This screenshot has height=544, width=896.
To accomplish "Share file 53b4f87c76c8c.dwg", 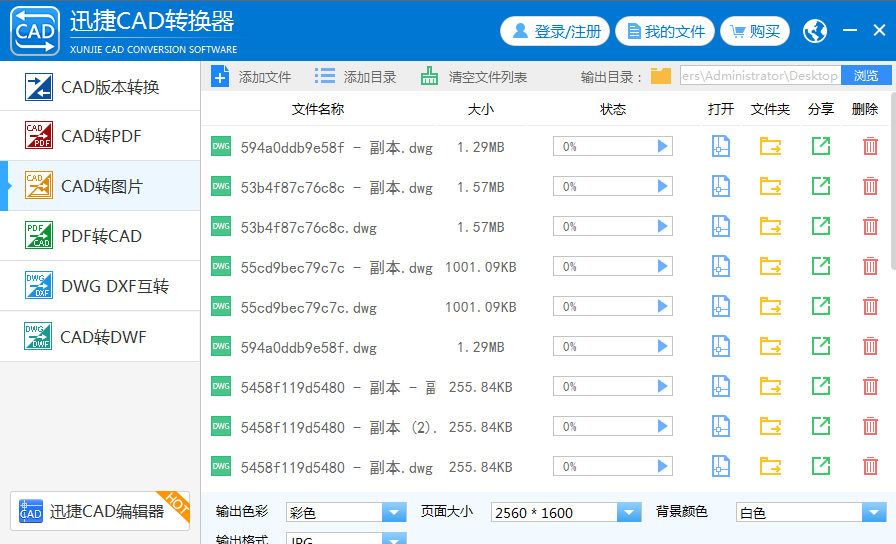I will click(x=821, y=226).
